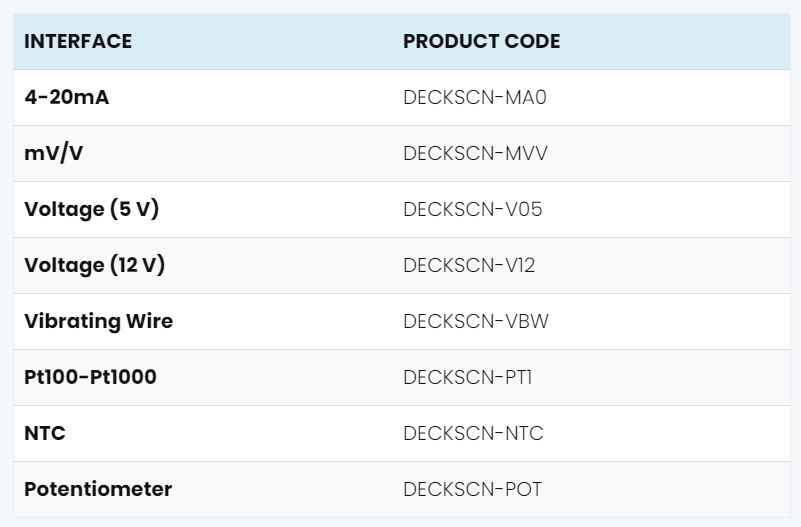Click product code DECKSCN-VBW
The image size is (801, 527).
coord(476,321)
